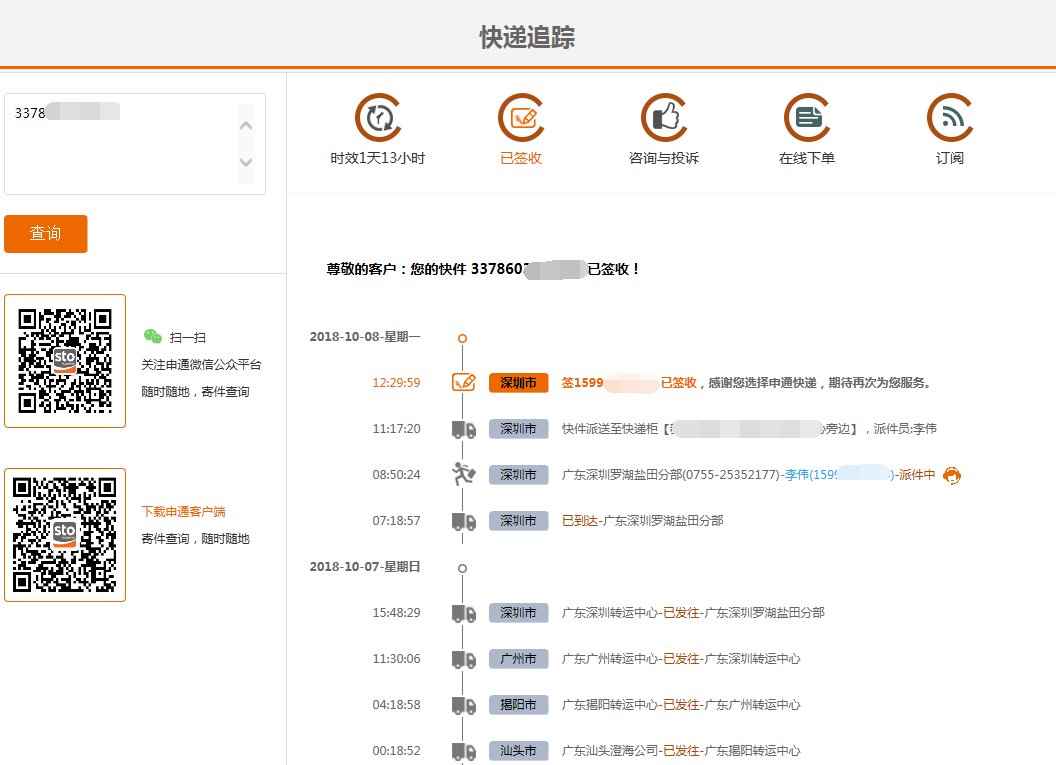
Task: Click the 深圳市 badge on the 12:29:59 row
Action: pyautogui.click(x=517, y=382)
